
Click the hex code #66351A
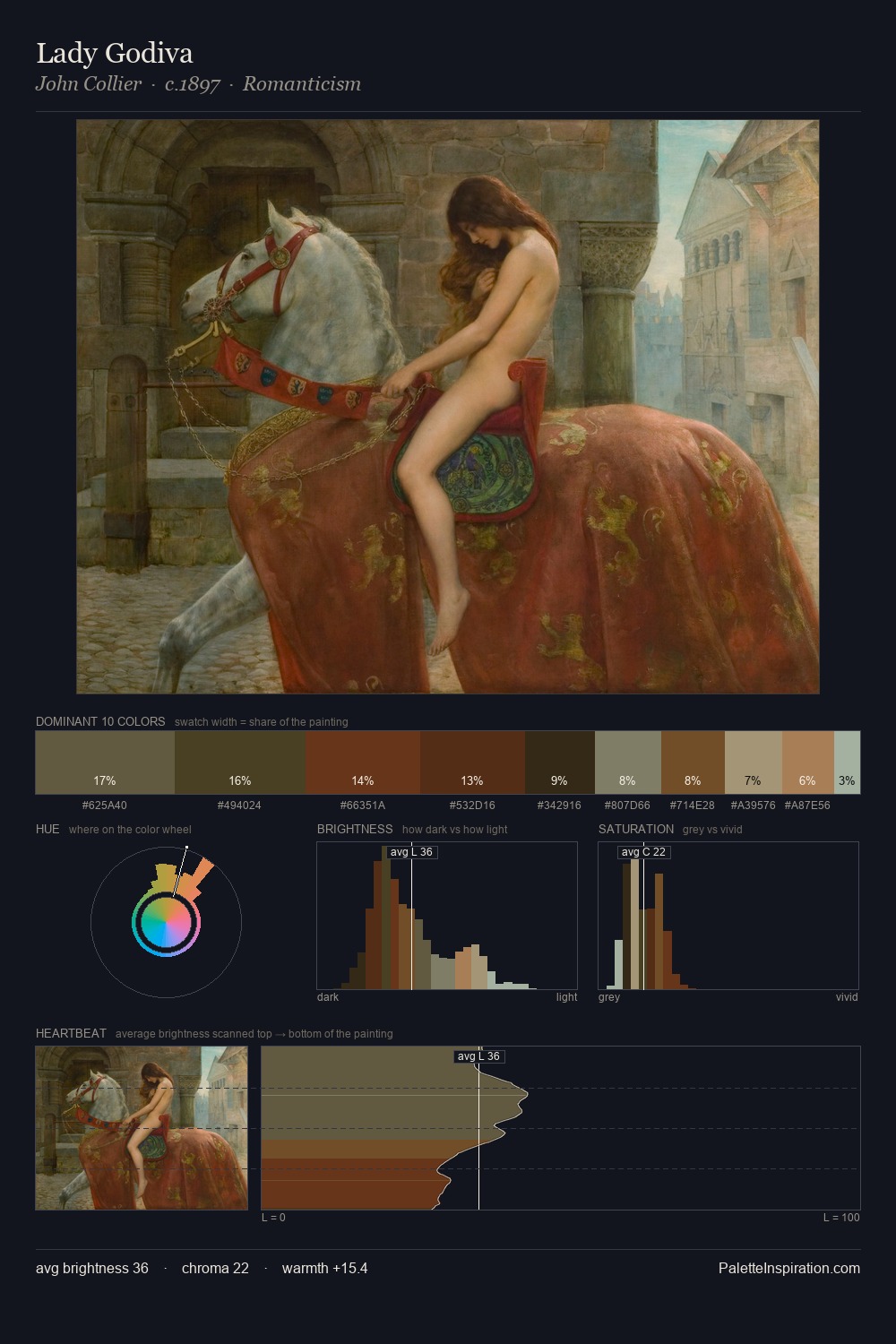coord(363,806)
